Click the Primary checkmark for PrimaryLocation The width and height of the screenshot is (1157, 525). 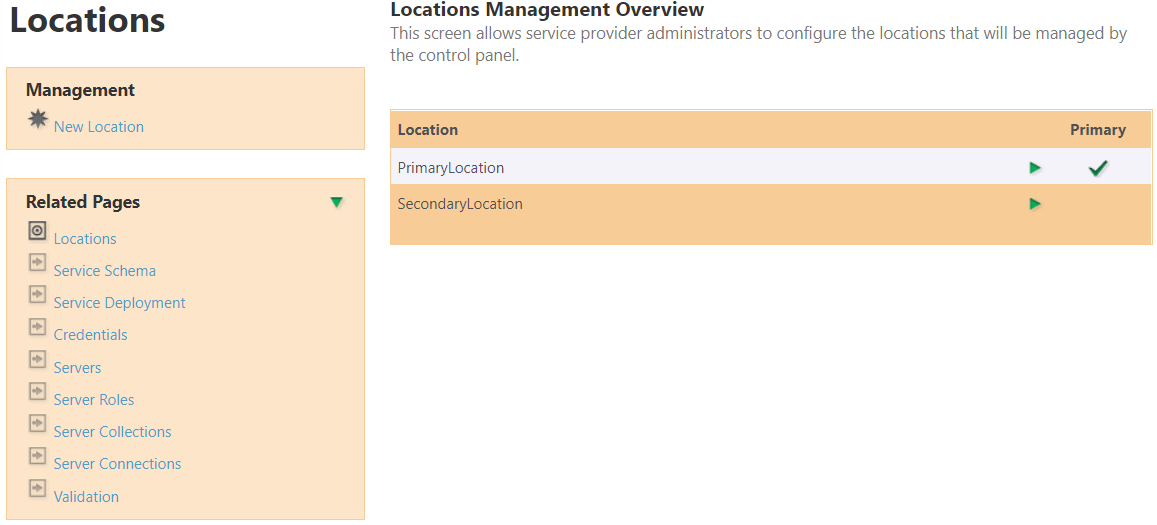pyautogui.click(x=1098, y=168)
